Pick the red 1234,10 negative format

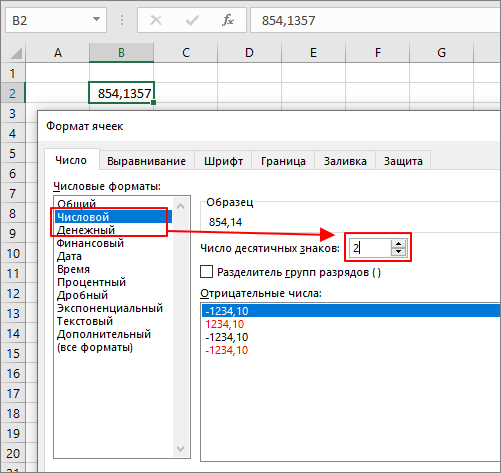[x=225, y=324]
